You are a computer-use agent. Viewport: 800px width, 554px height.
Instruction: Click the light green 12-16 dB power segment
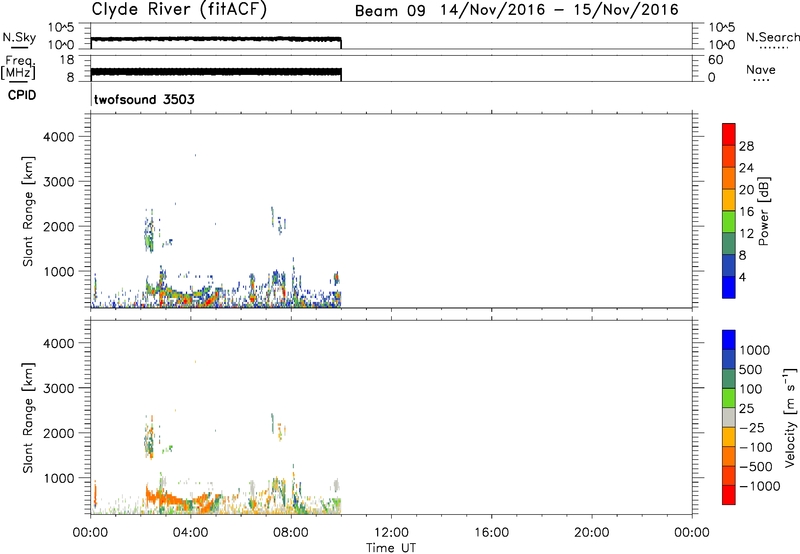pyautogui.click(x=729, y=222)
